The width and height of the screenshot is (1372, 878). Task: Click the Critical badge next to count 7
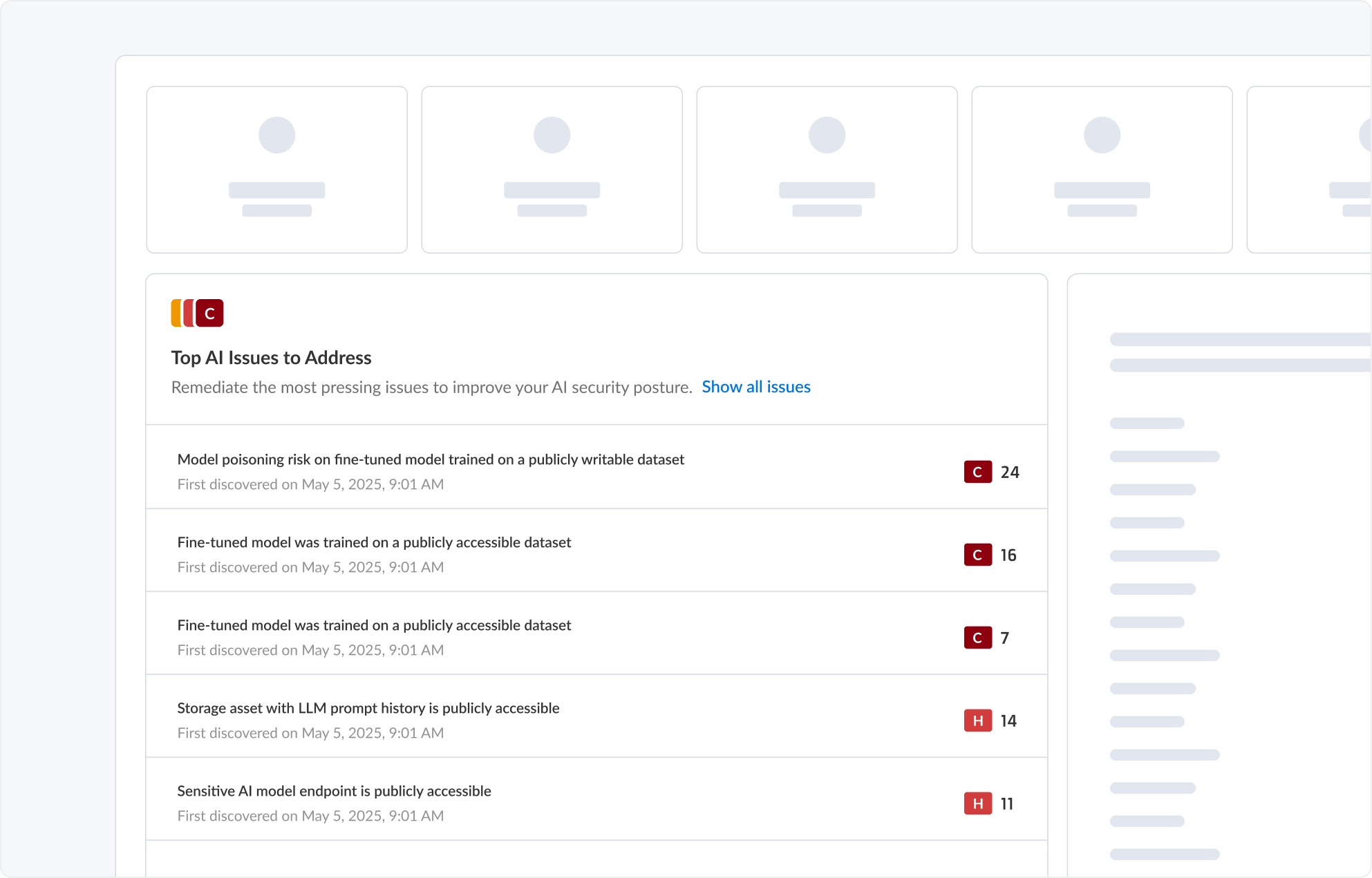click(x=977, y=638)
